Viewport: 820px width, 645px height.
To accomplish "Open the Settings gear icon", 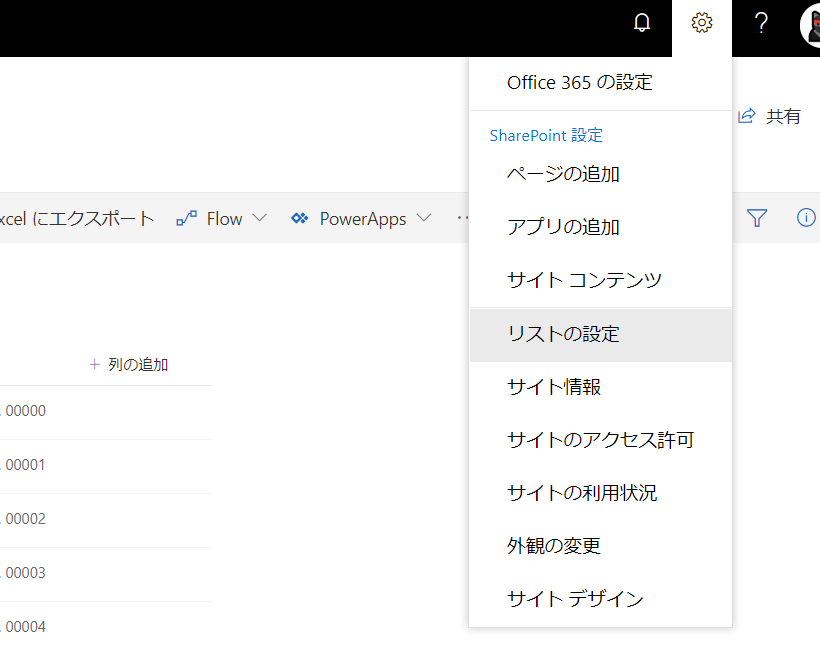I will 701,21.
